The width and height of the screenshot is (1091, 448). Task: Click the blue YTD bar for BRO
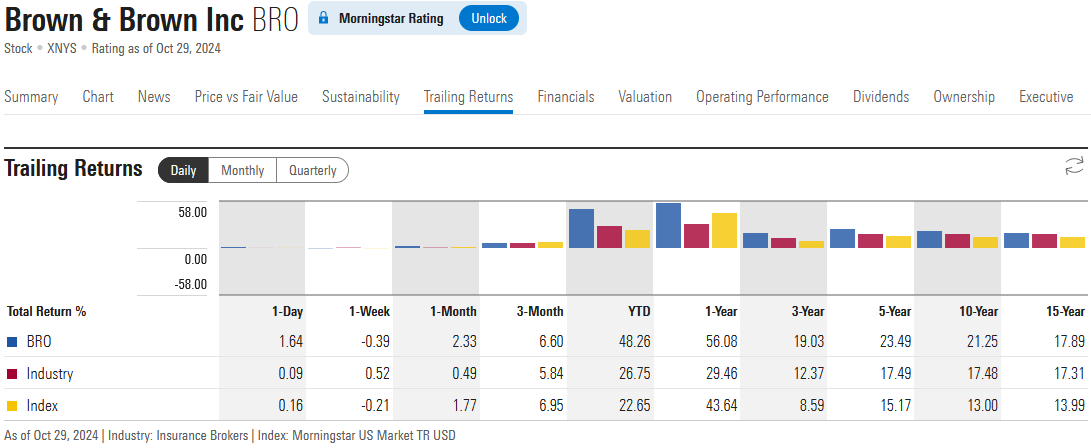[582, 228]
